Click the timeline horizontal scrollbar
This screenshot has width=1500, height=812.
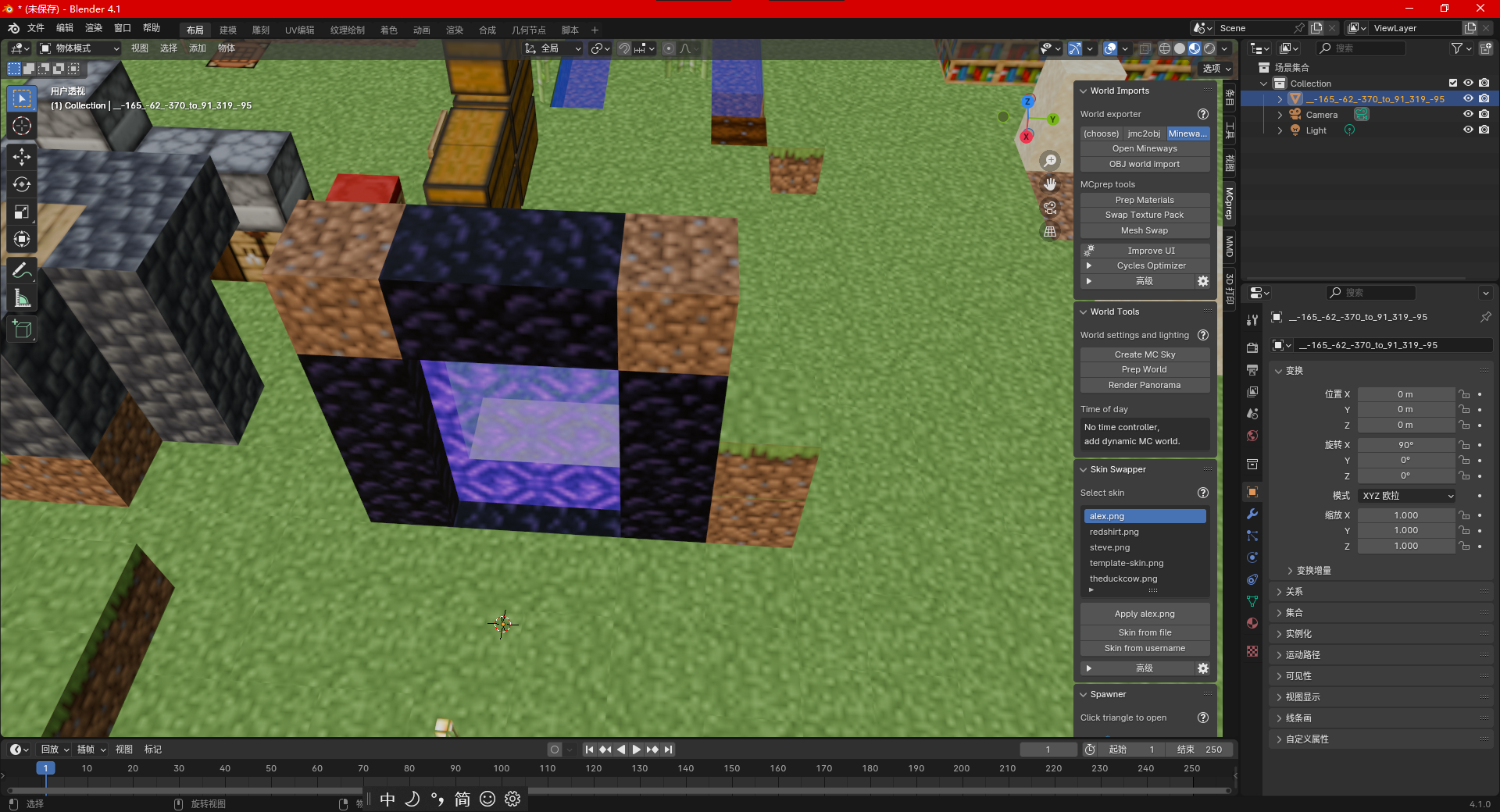point(617,790)
